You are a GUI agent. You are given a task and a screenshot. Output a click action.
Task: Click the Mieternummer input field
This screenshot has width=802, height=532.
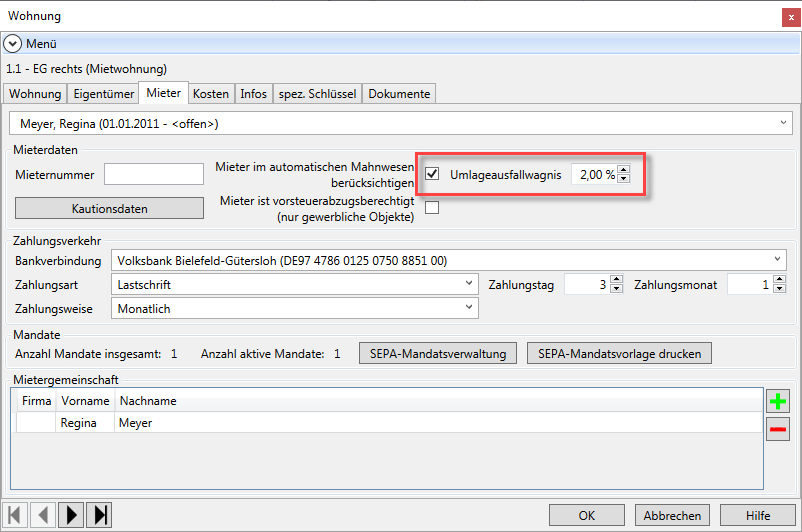[154, 174]
